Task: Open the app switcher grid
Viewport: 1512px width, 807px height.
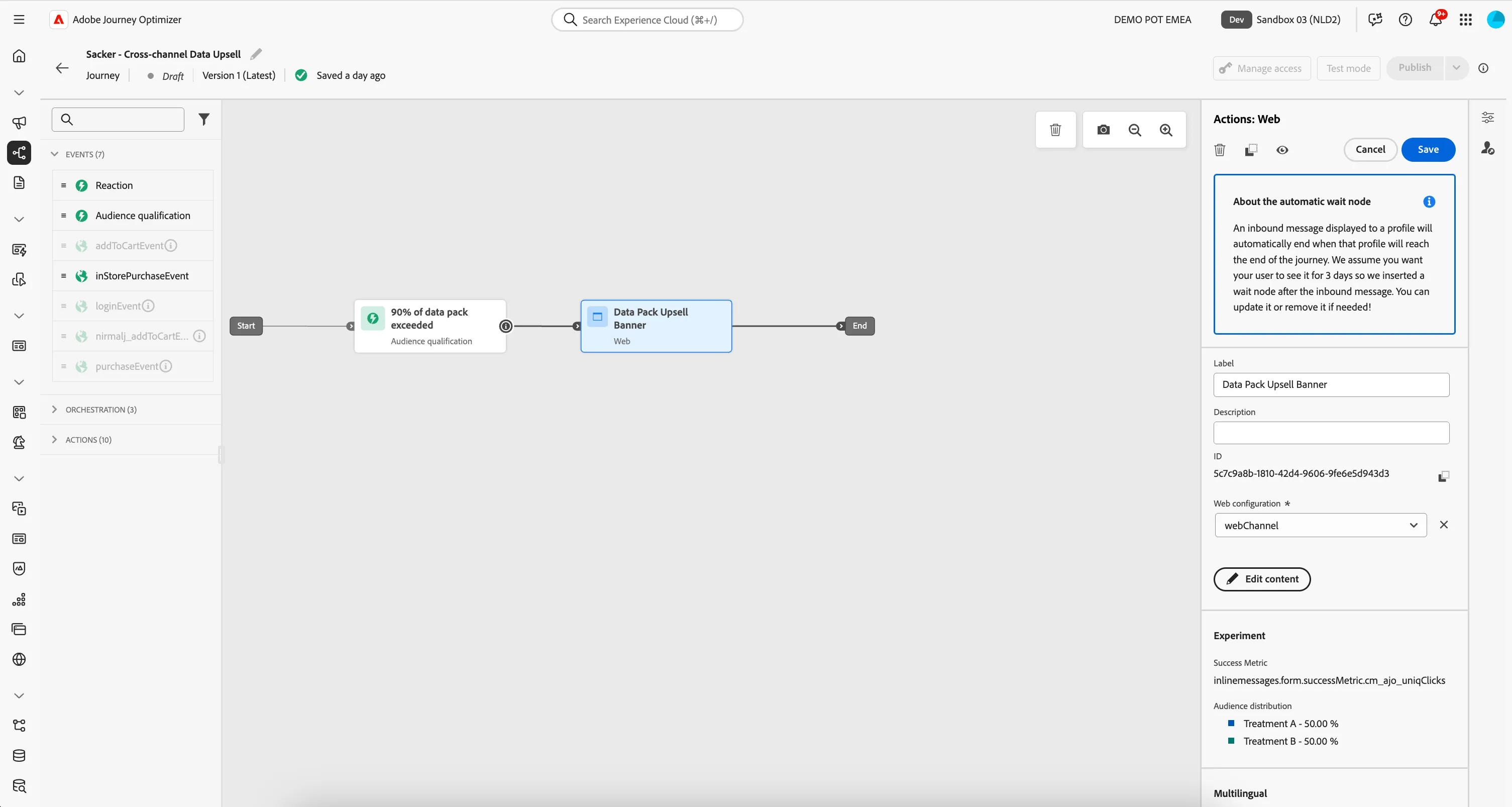Action: (x=1465, y=20)
